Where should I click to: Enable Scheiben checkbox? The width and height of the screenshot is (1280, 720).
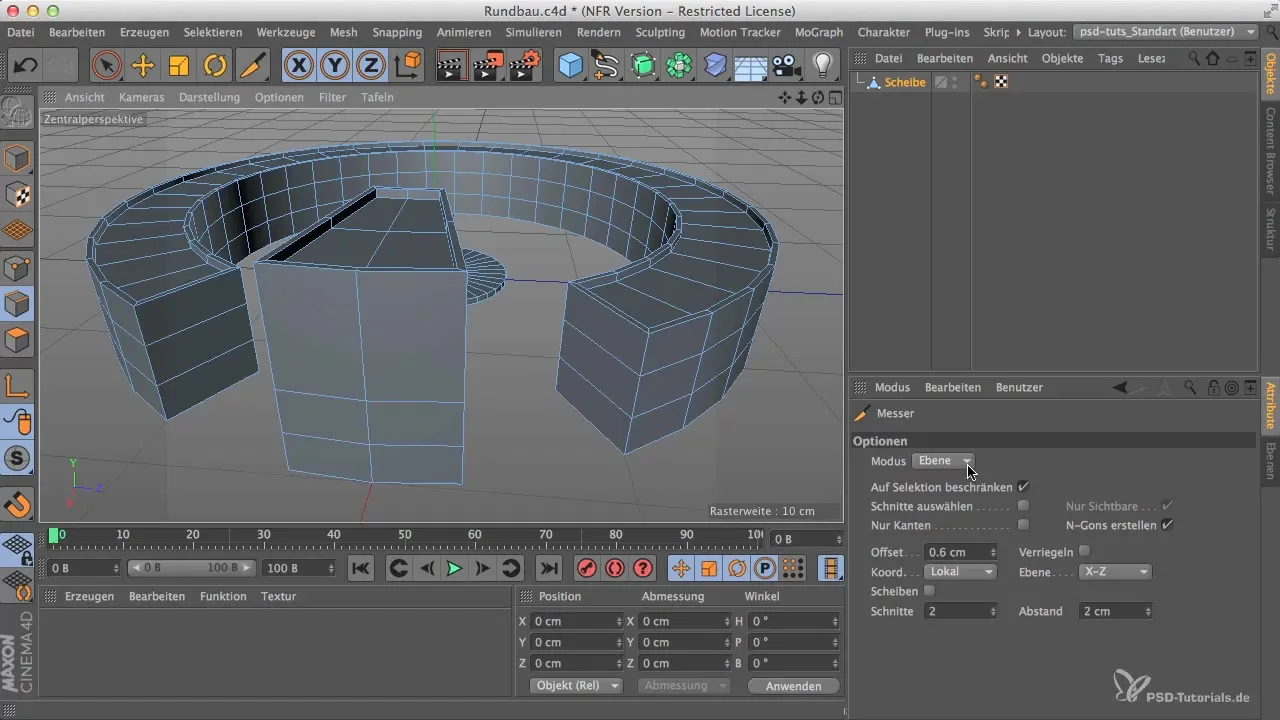(929, 591)
